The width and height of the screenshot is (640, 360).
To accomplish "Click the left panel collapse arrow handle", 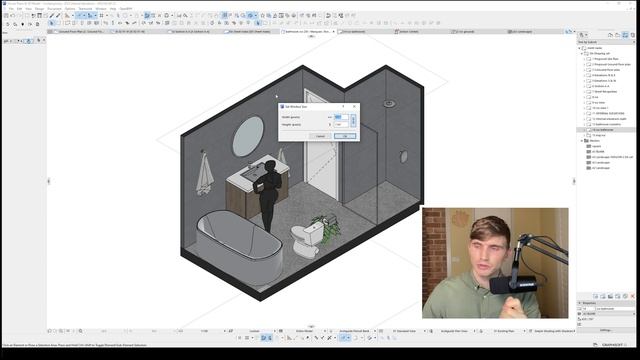I will (x=49, y=181).
